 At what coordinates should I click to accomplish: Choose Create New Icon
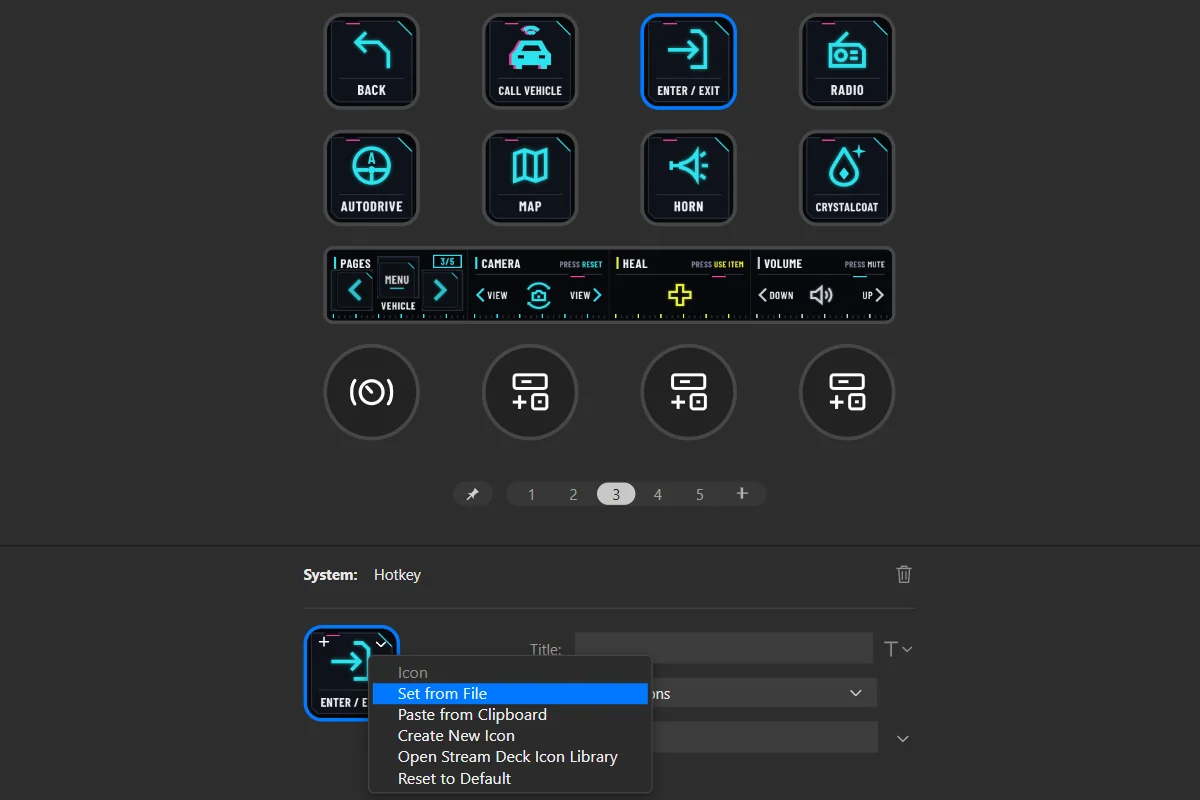coord(510,736)
